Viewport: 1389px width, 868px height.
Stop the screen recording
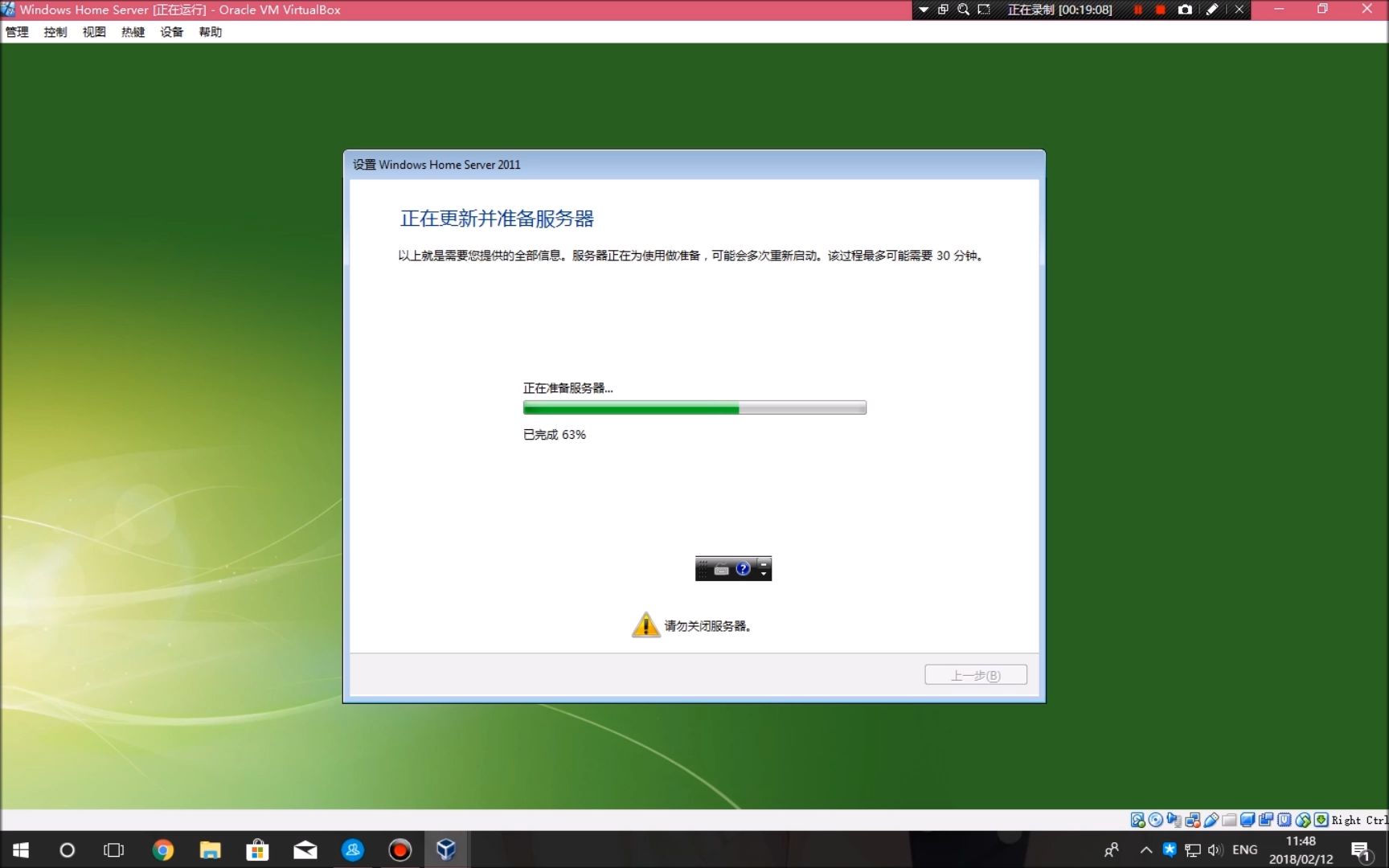coord(1161,10)
